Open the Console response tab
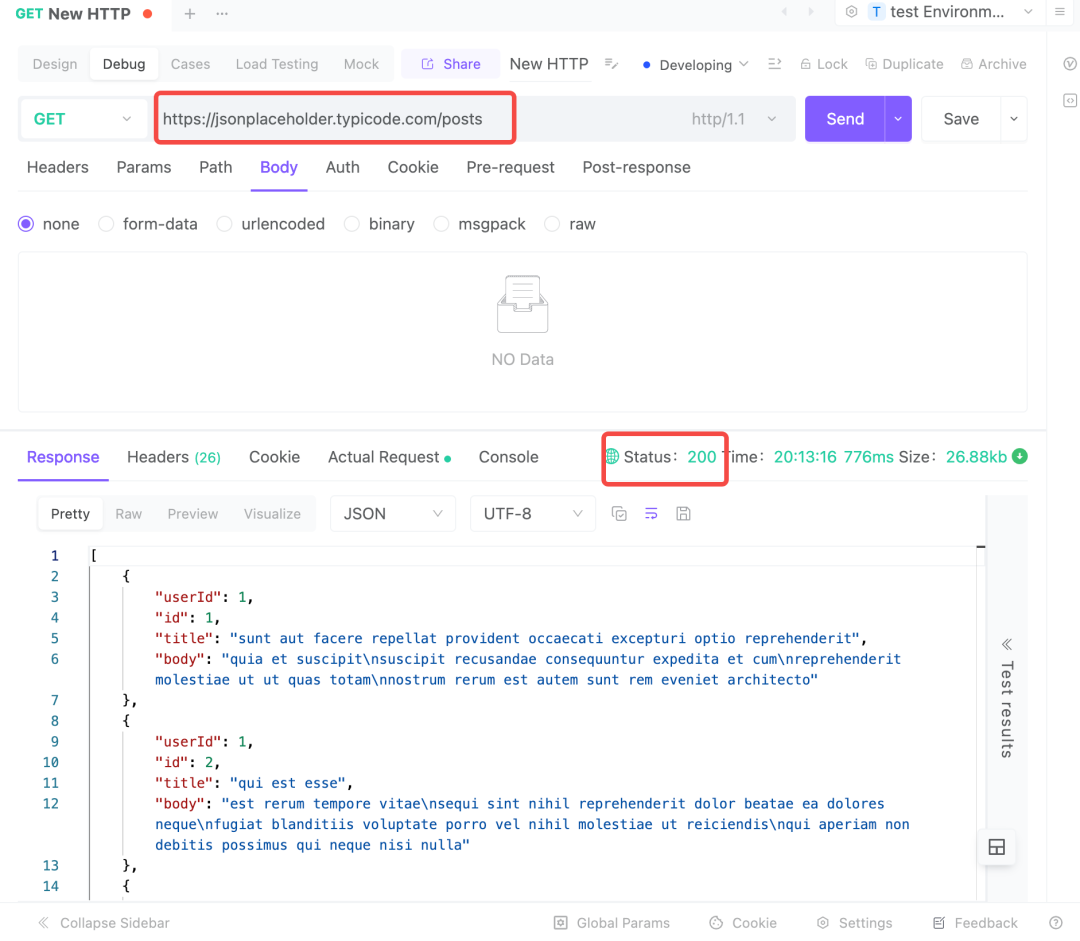 (508, 457)
